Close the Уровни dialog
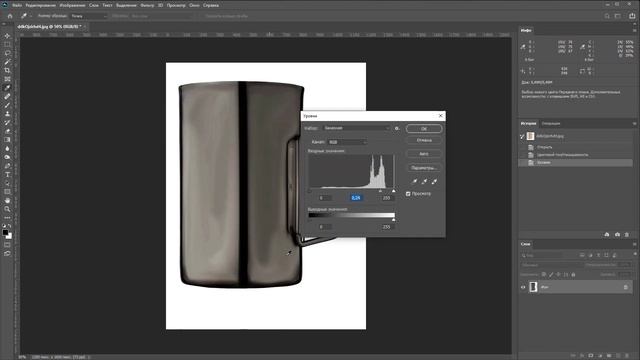 (440, 116)
